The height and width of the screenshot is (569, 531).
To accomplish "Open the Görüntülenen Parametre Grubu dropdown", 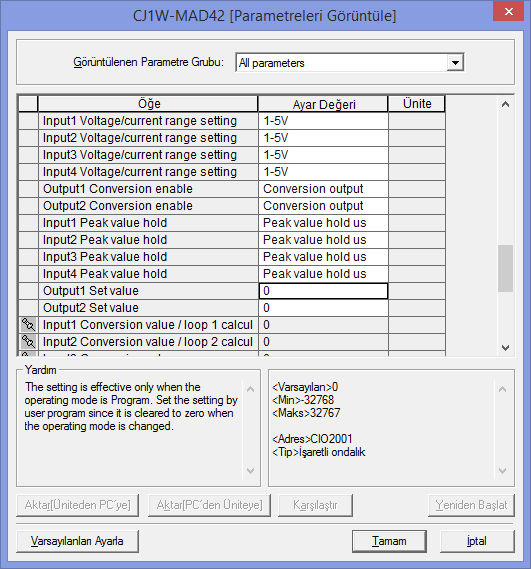I will (455, 63).
